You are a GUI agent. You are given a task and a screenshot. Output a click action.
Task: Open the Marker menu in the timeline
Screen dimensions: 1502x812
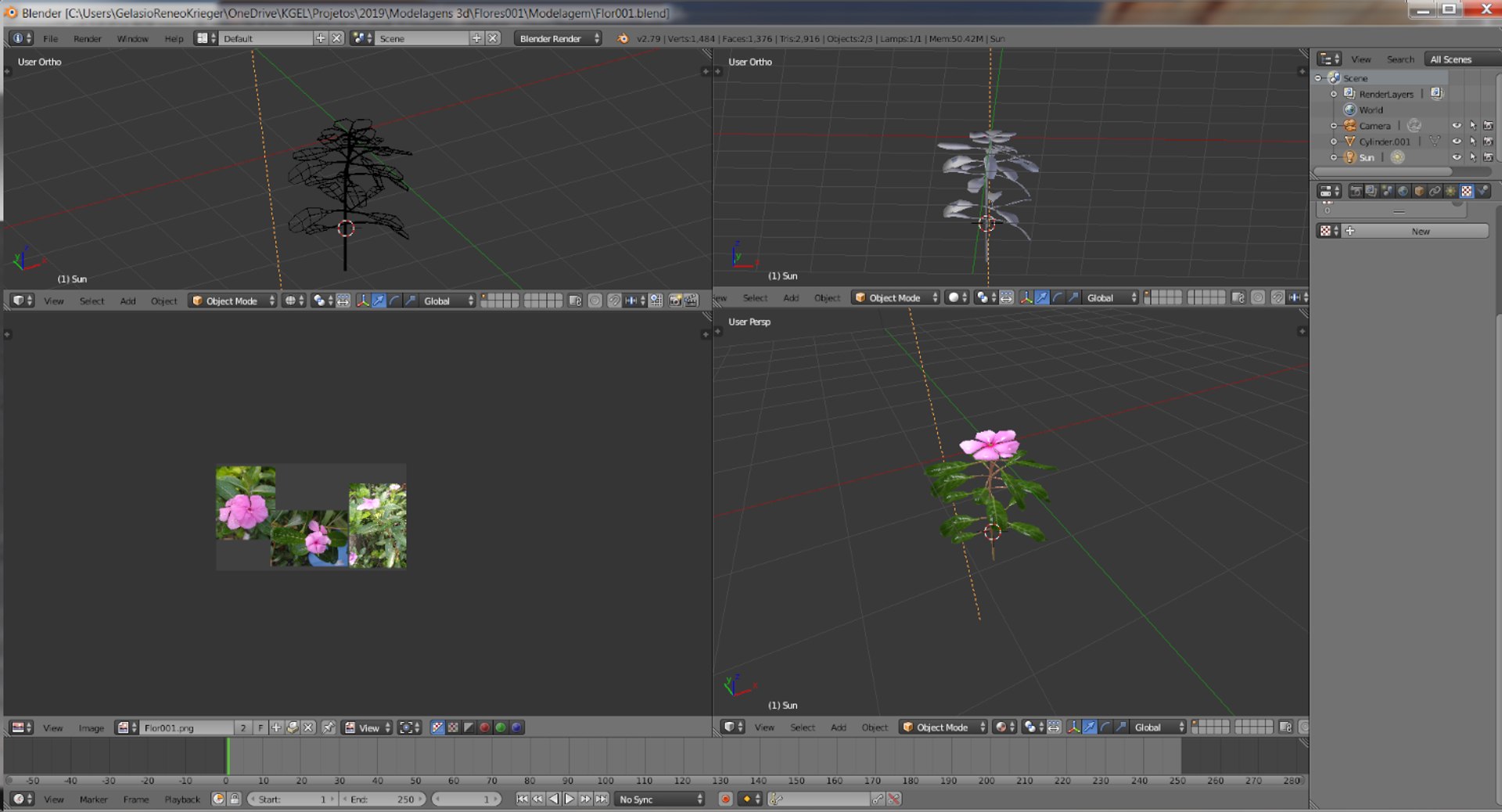click(94, 799)
